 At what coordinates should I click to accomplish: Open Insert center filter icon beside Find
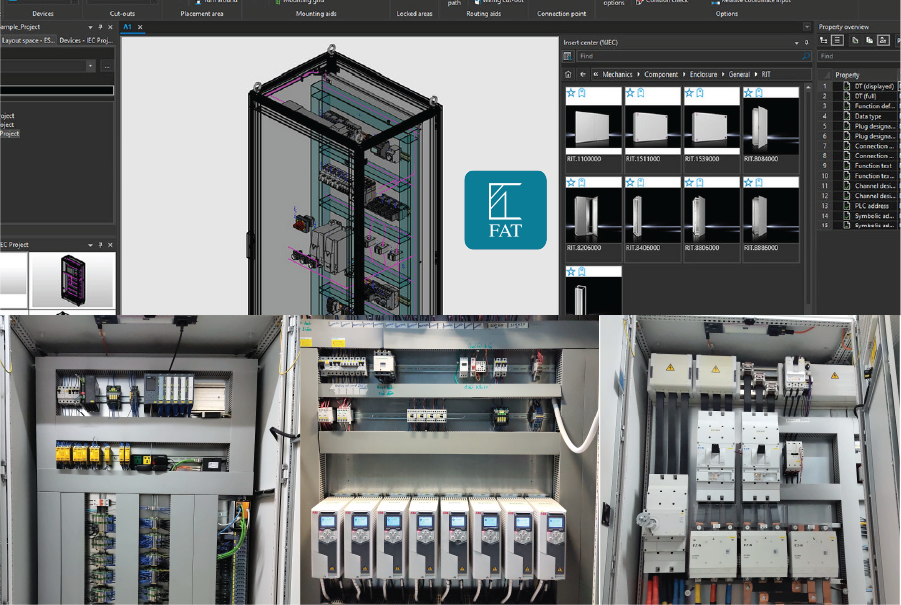[x=568, y=56]
